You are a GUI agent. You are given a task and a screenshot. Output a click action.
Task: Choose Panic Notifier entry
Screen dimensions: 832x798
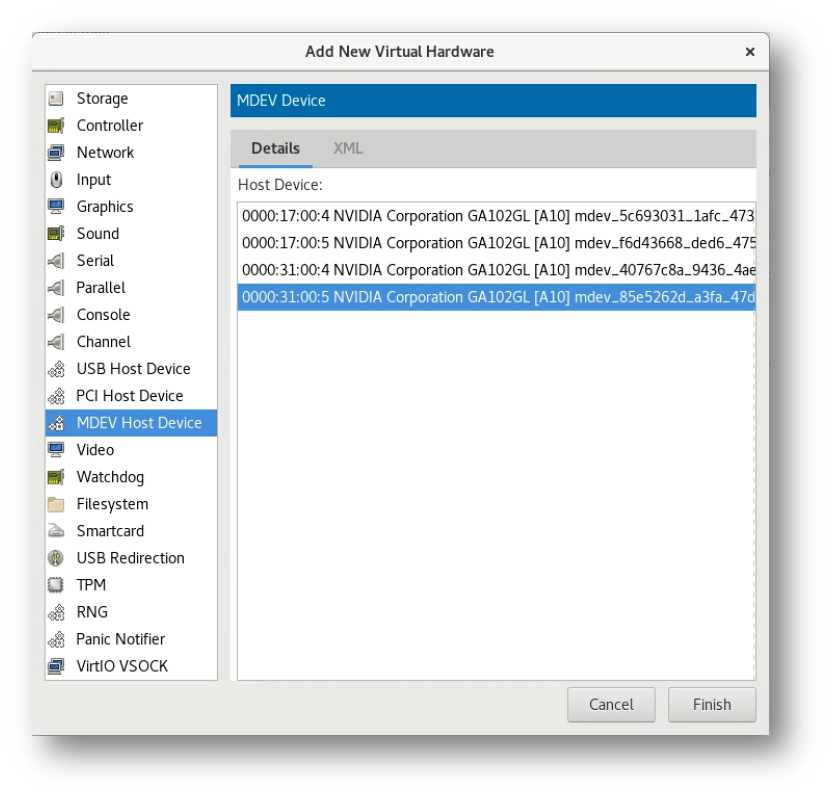coord(131,639)
